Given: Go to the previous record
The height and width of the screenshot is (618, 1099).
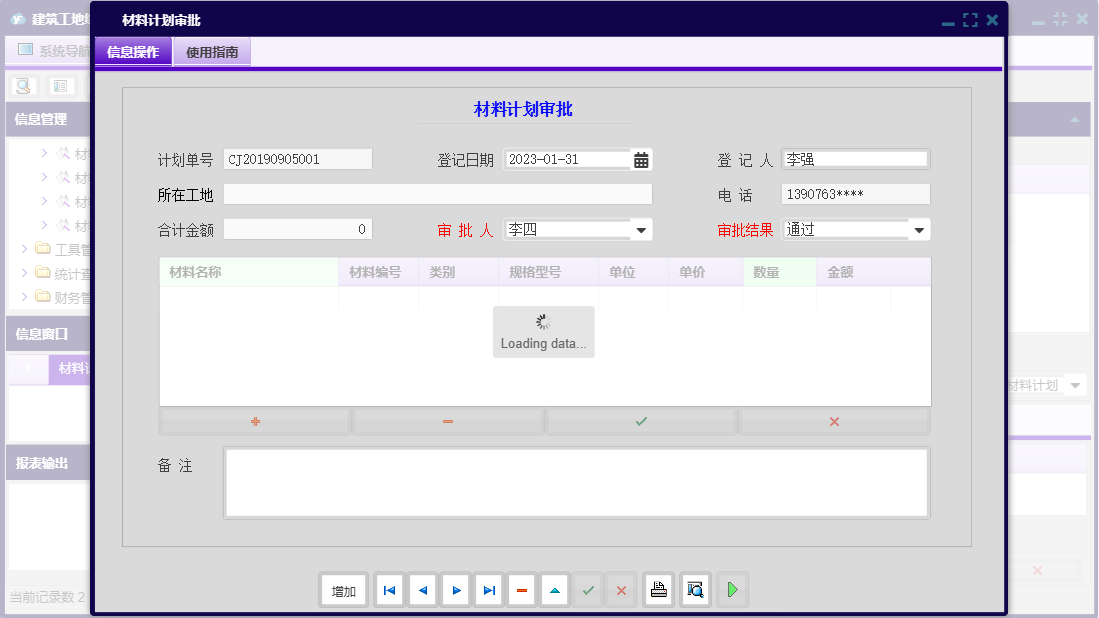Looking at the screenshot, I should pos(423,590).
